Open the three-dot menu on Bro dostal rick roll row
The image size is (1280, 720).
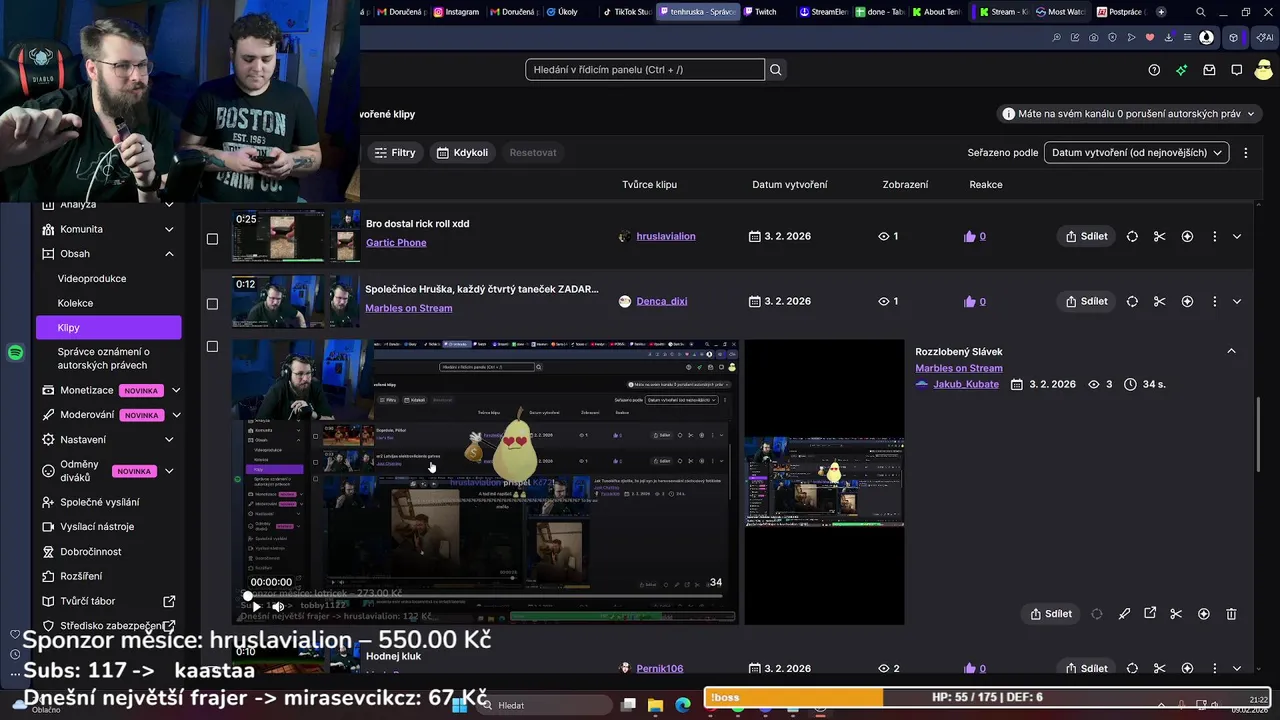click(x=1214, y=237)
